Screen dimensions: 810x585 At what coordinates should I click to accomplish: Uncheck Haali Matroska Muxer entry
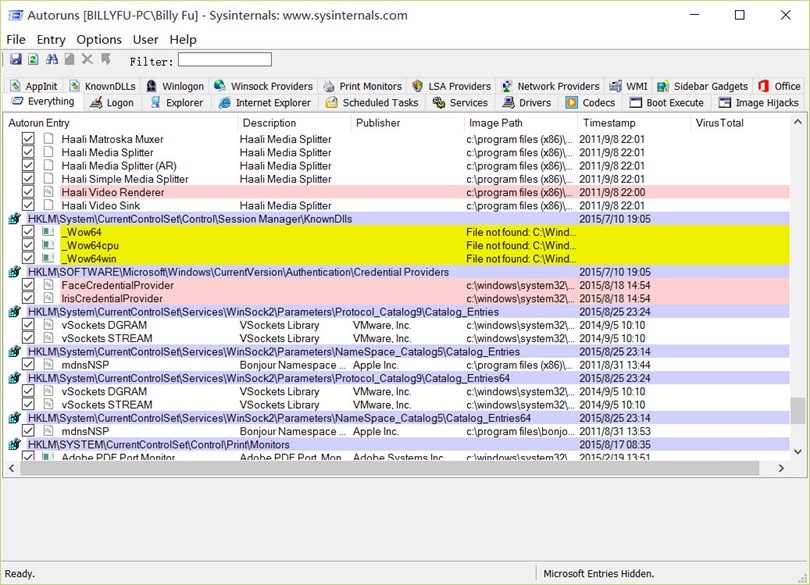point(28,138)
